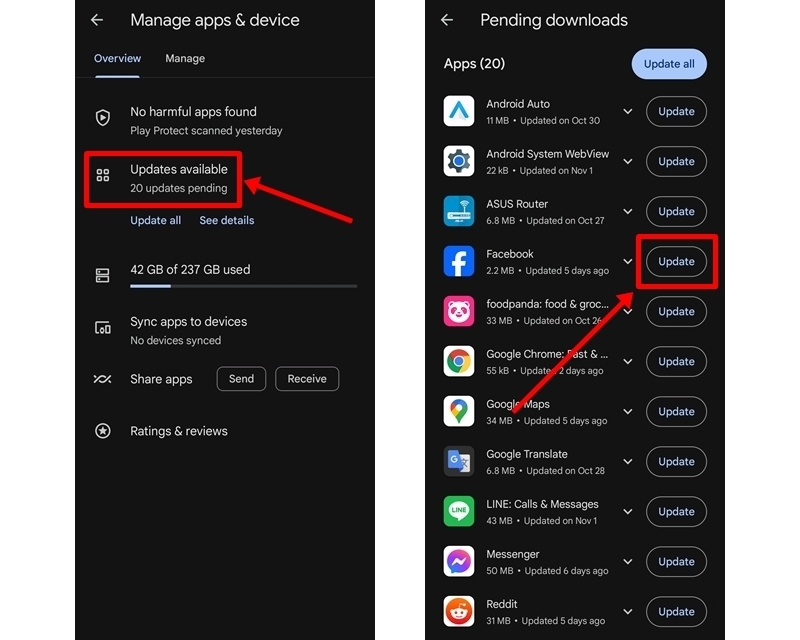Tap the storage usage progress bar
800x640 pixels.
[x=243, y=286]
